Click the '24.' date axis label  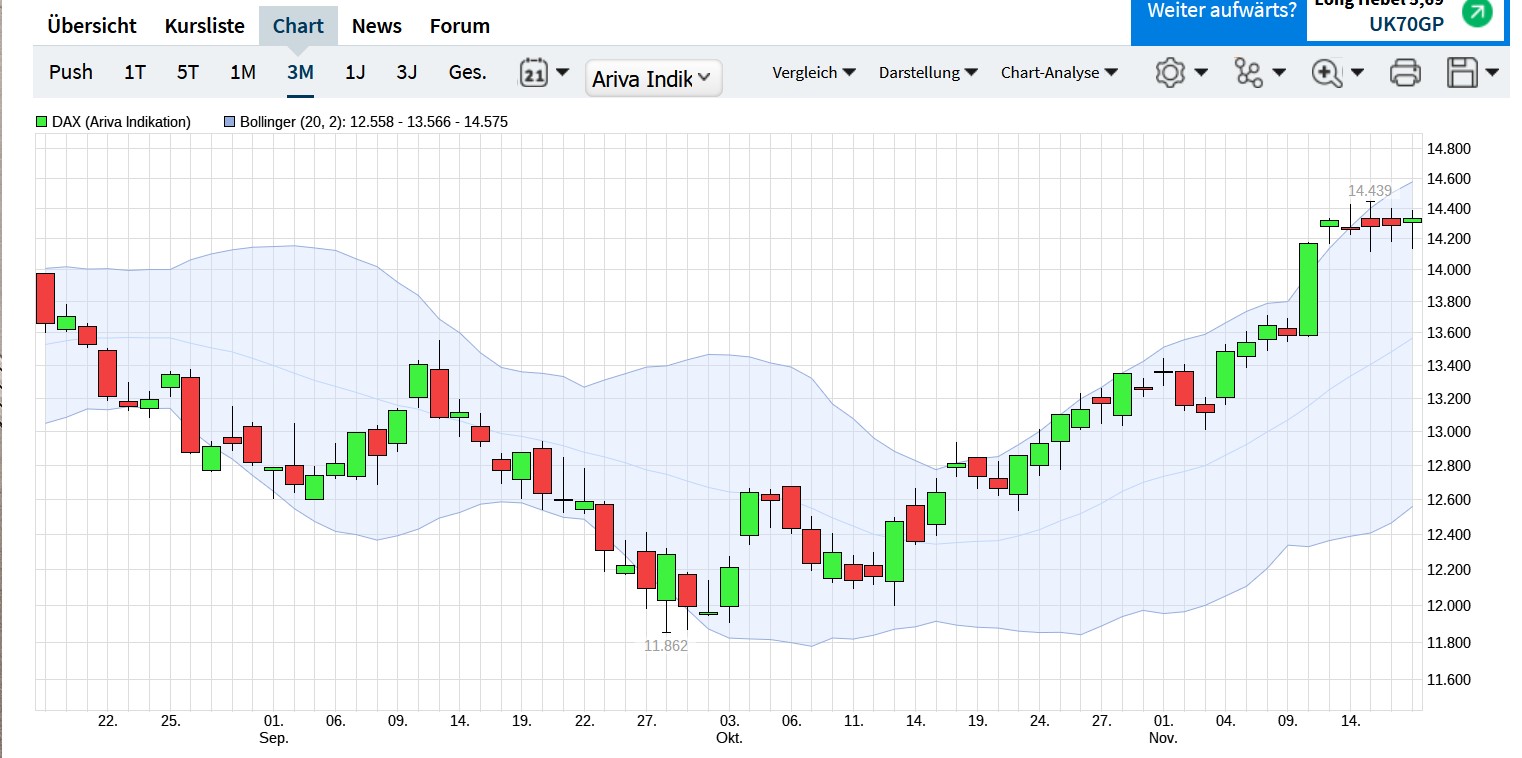pos(1040,720)
